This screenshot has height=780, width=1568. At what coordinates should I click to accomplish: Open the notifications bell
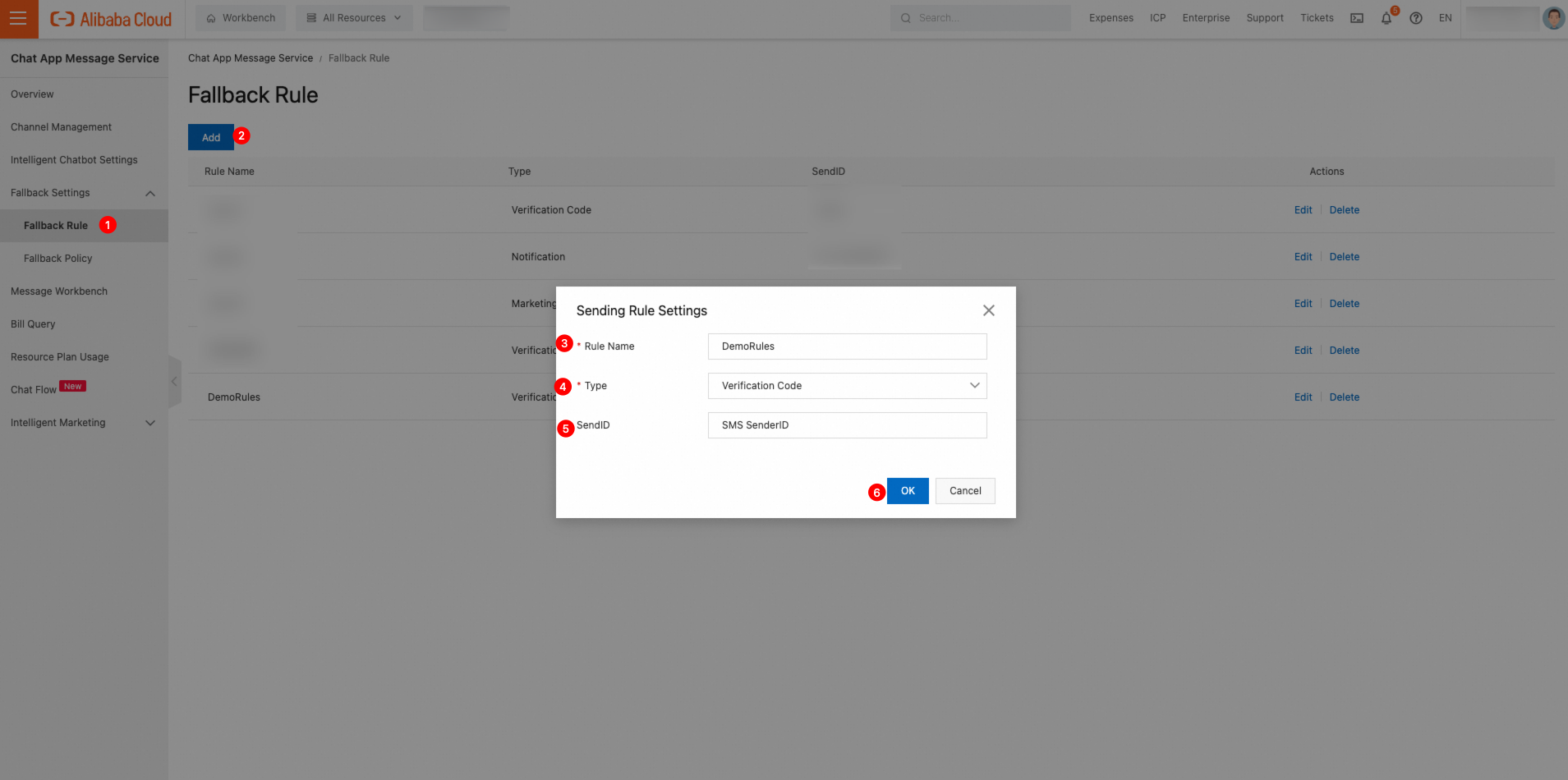tap(1386, 18)
